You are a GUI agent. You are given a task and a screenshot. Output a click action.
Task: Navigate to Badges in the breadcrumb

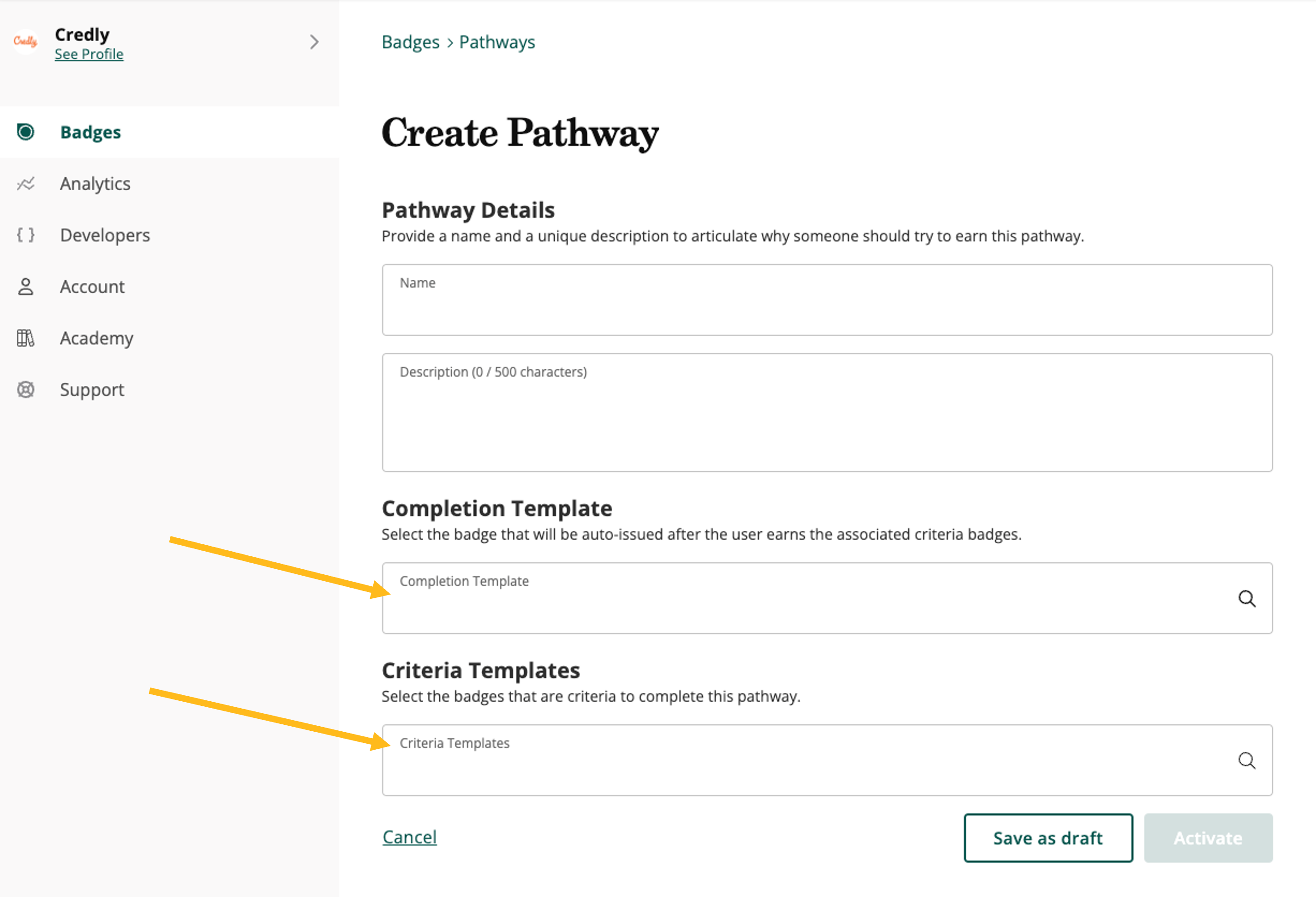tap(411, 42)
